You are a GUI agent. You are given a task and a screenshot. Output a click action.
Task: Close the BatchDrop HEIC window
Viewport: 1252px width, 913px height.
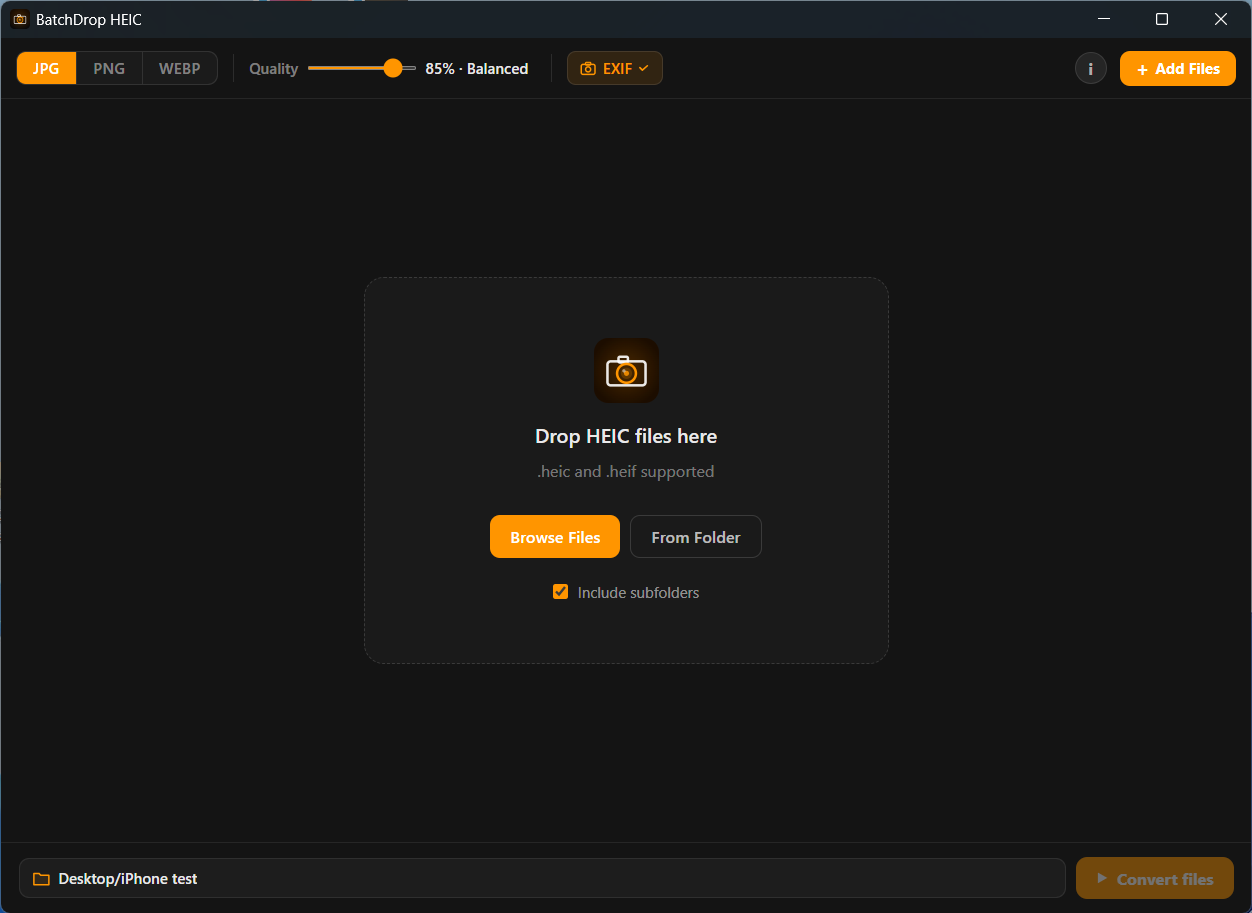(1221, 19)
